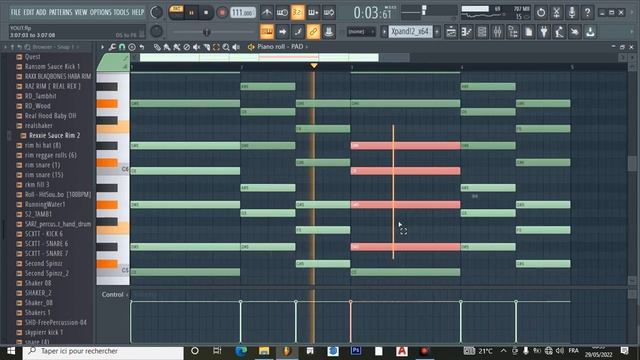
Task: Select the piano roll Zoom magnifier tool
Action: [x=226, y=47]
